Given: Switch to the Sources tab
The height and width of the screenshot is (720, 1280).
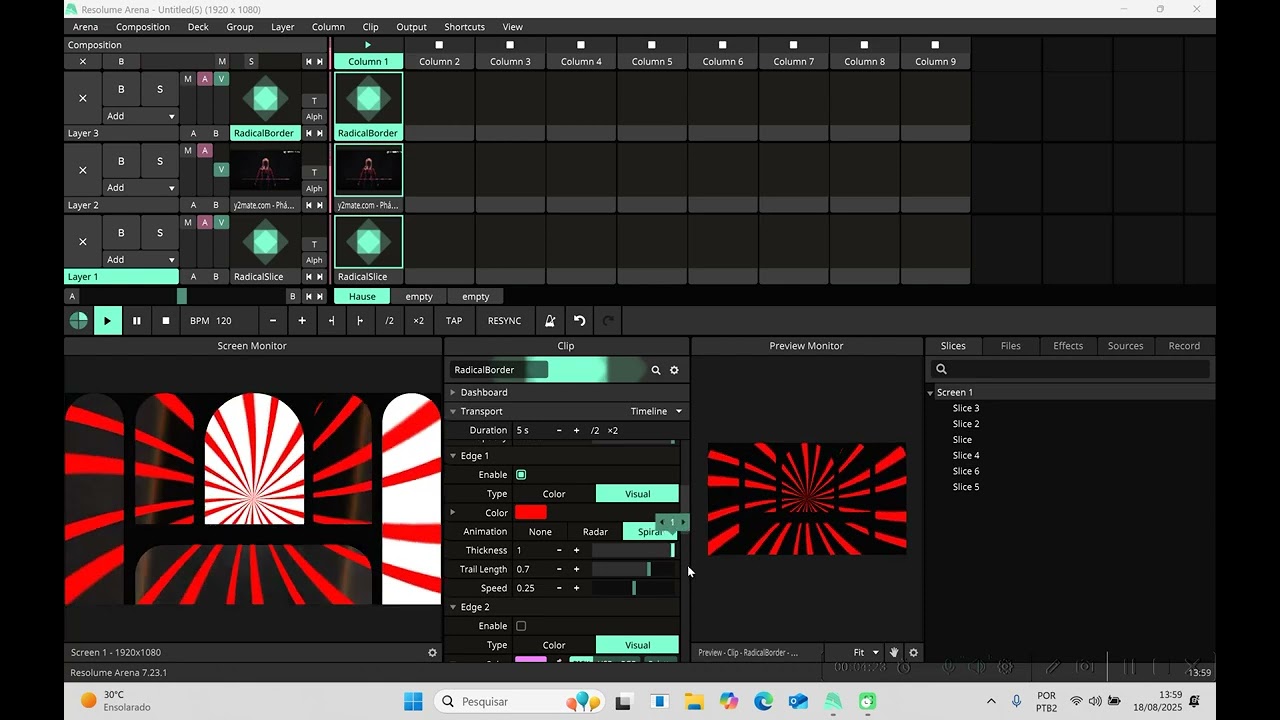Looking at the screenshot, I should [1125, 346].
